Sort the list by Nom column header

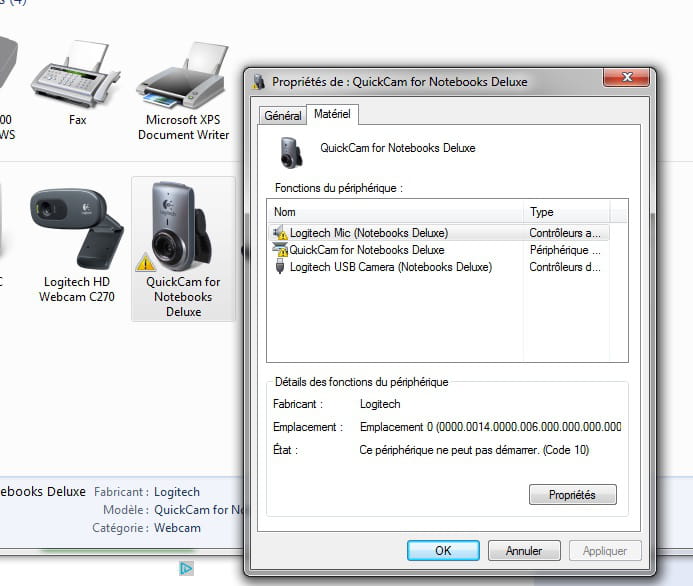point(395,212)
